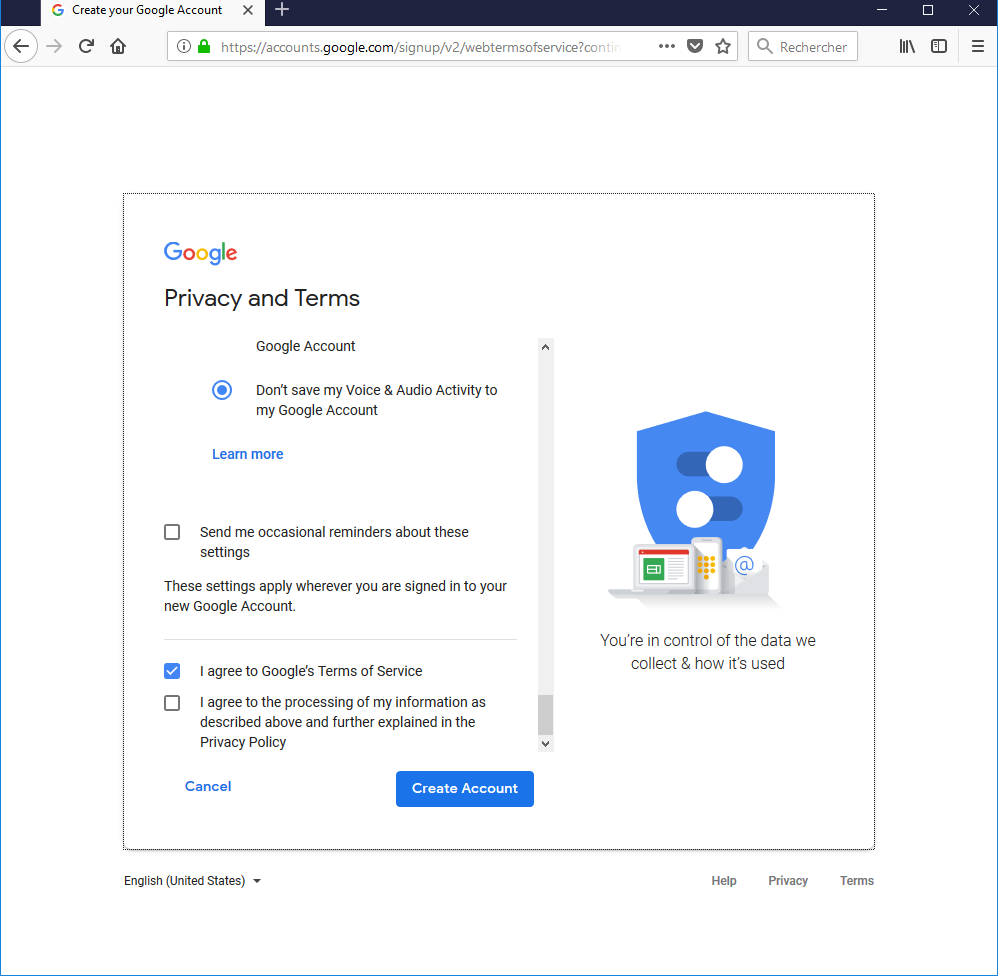Open the Learn more link
Viewport: 998px width, 976px height.
(x=248, y=454)
